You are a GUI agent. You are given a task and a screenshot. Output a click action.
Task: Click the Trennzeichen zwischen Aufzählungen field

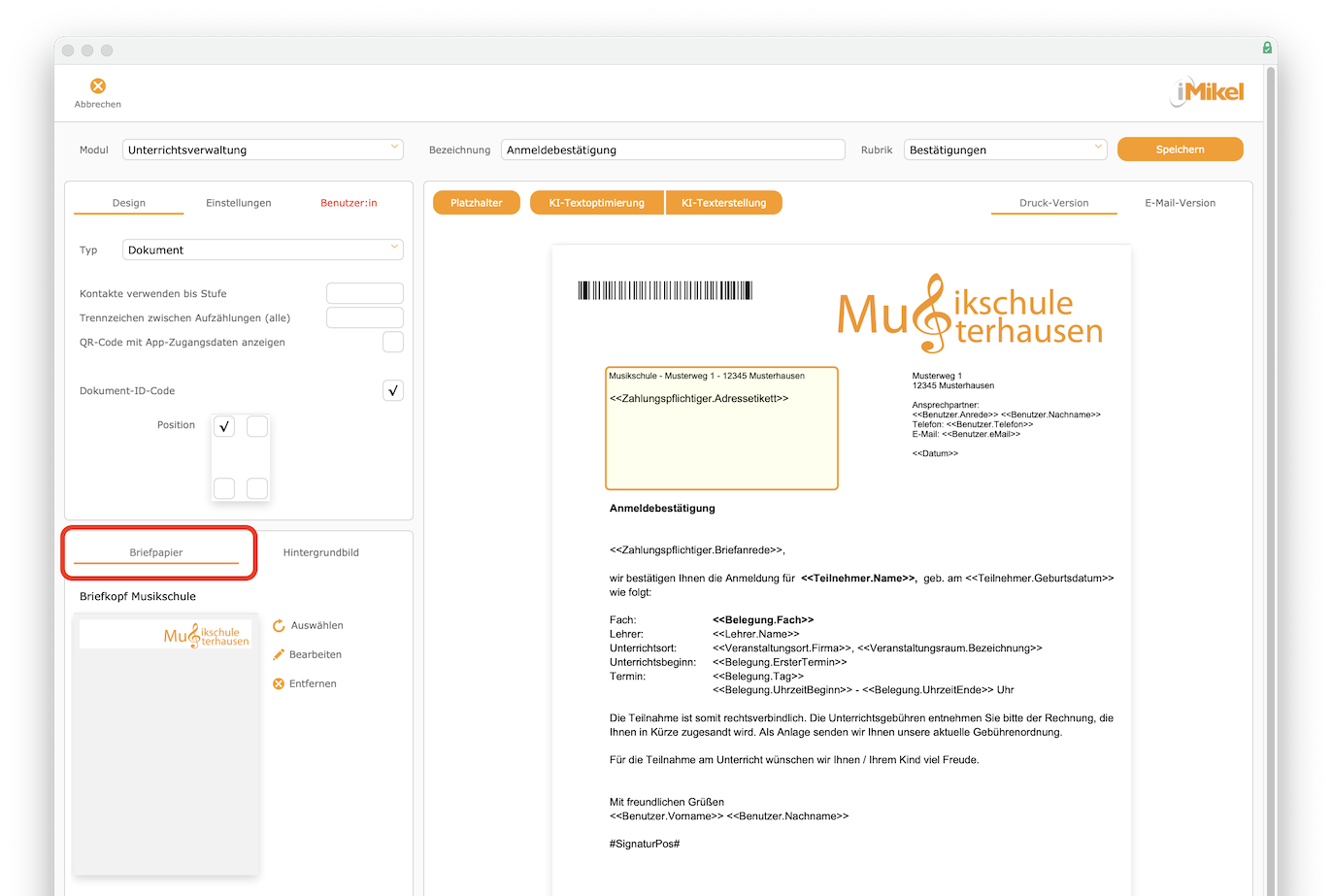click(365, 317)
